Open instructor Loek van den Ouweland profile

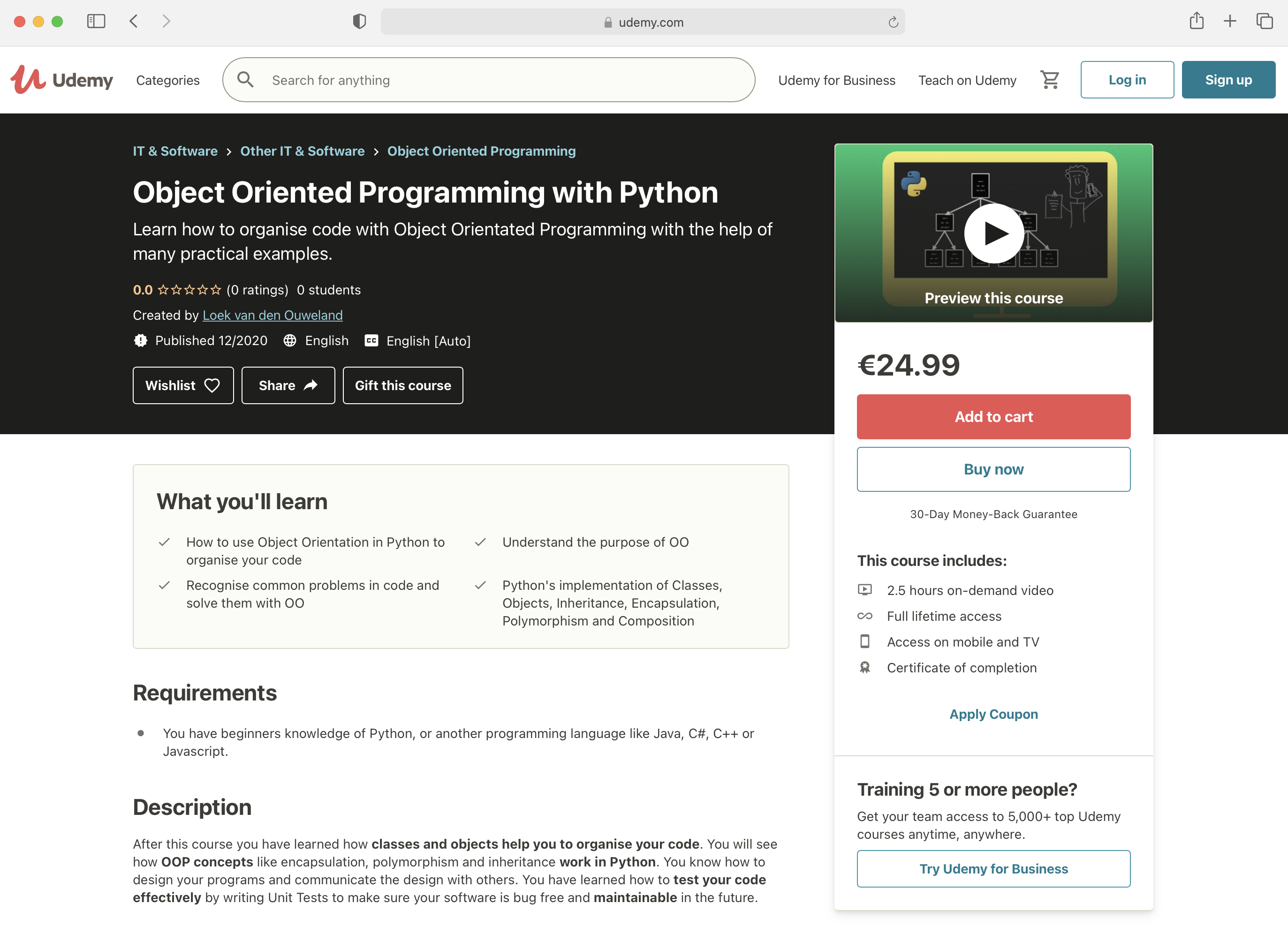pos(273,315)
